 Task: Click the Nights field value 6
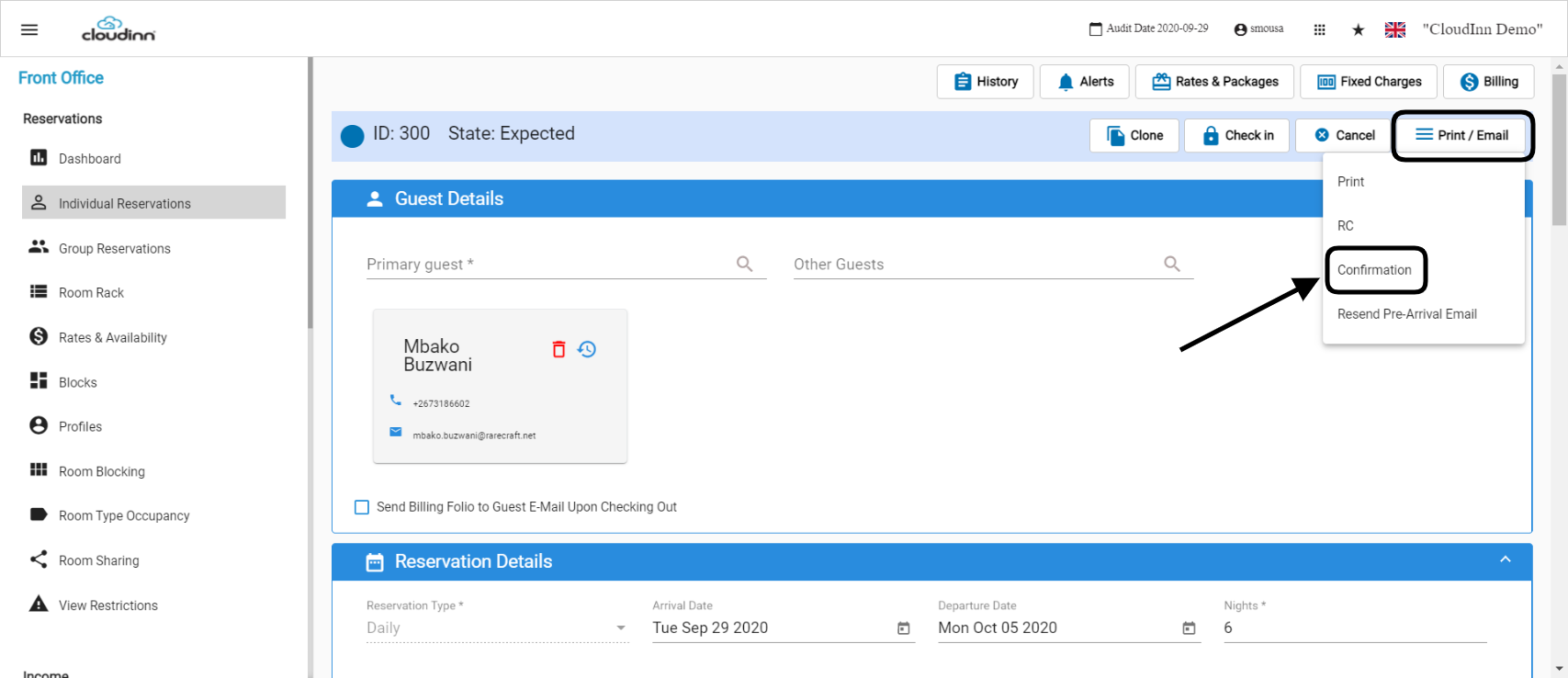[1355, 628]
